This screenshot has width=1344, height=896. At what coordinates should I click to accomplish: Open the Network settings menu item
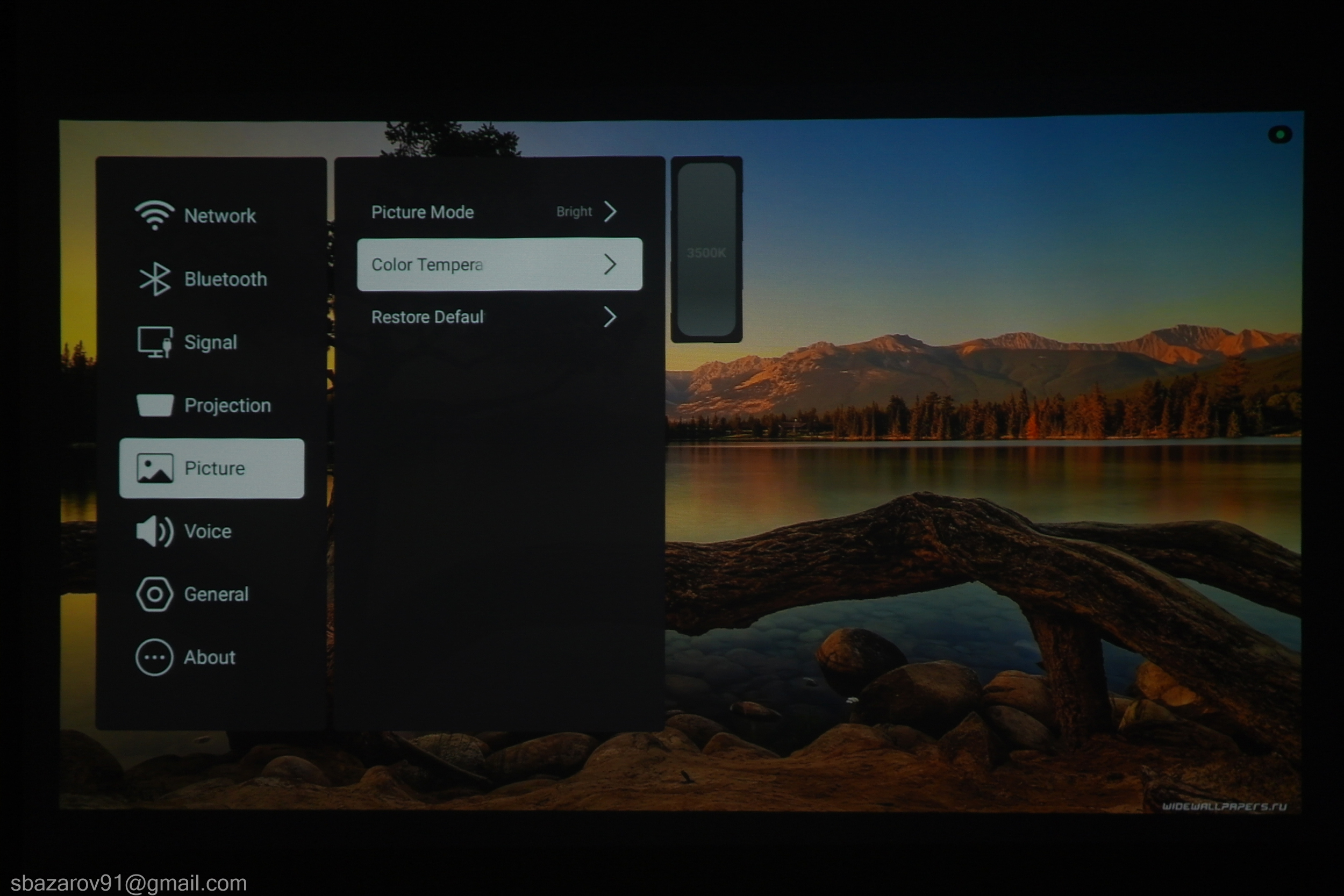pyautogui.click(x=220, y=216)
